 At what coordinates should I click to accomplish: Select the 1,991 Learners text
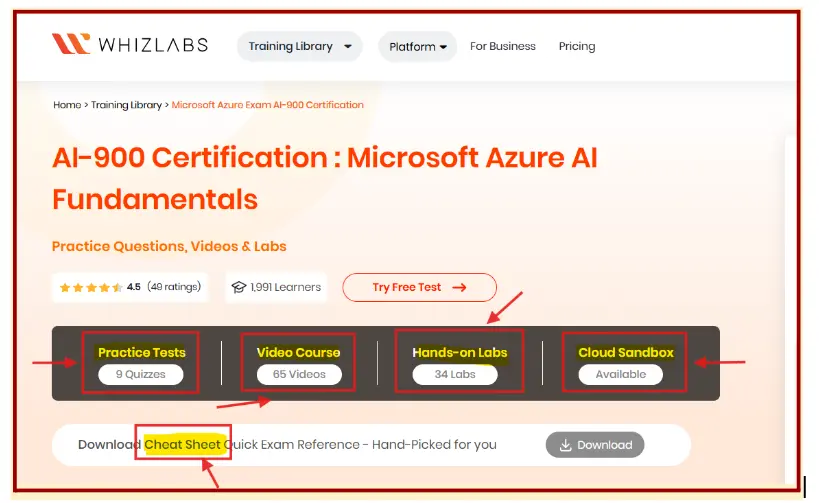pyautogui.click(x=285, y=287)
